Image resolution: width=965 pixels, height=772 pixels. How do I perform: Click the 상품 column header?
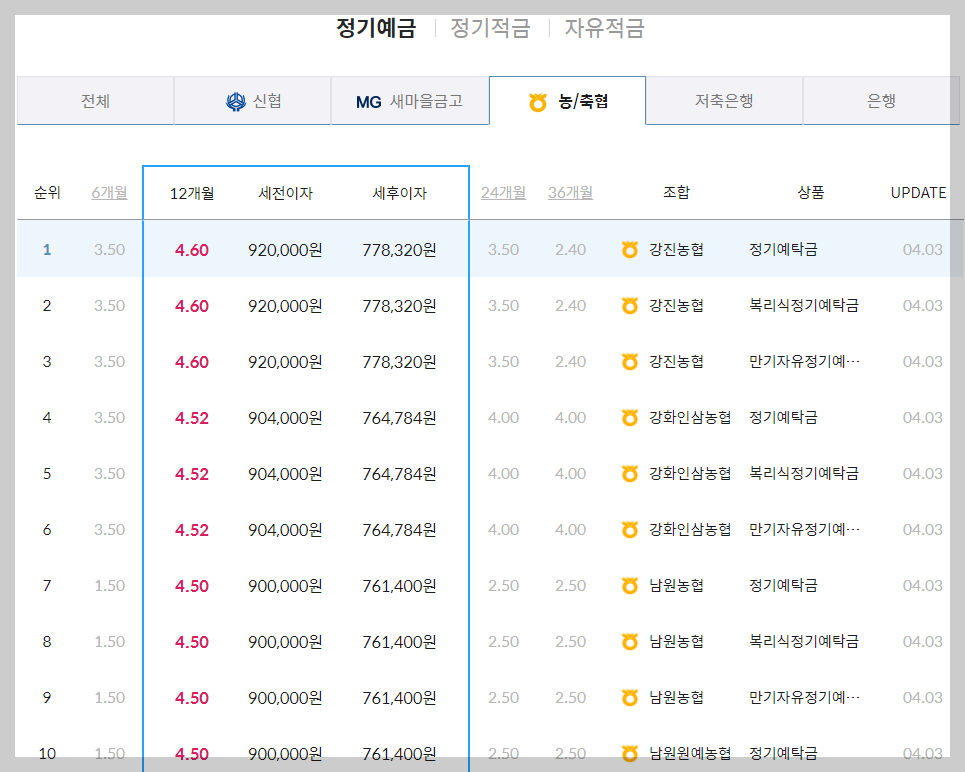[811, 193]
